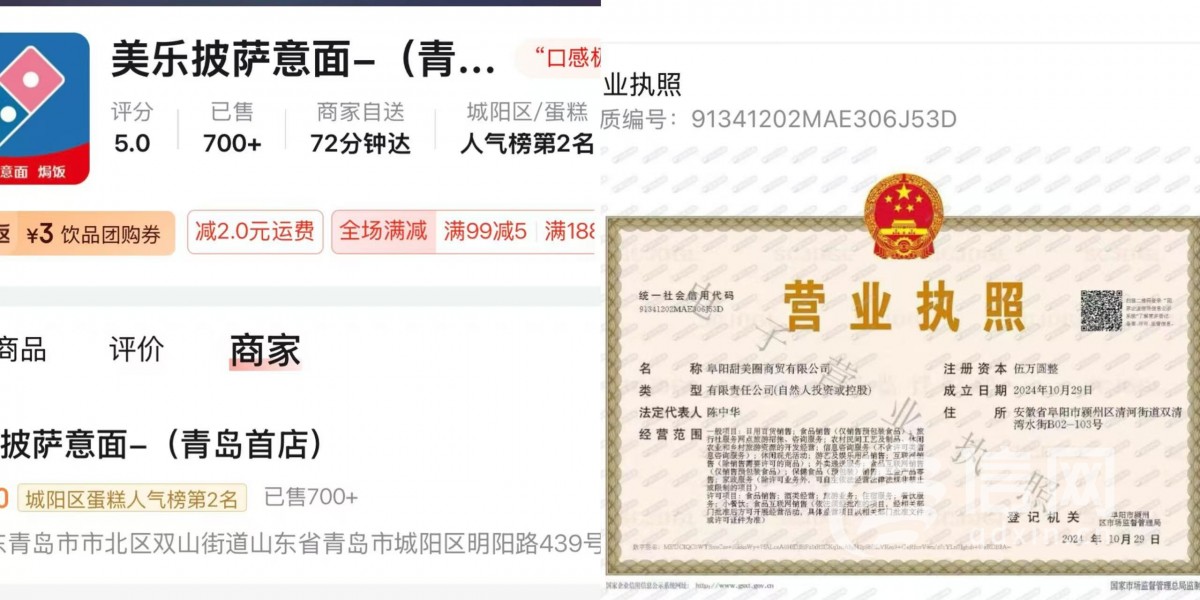Tap the store title 美乐披萨意面
1200x600 pixels.
click(x=303, y=59)
